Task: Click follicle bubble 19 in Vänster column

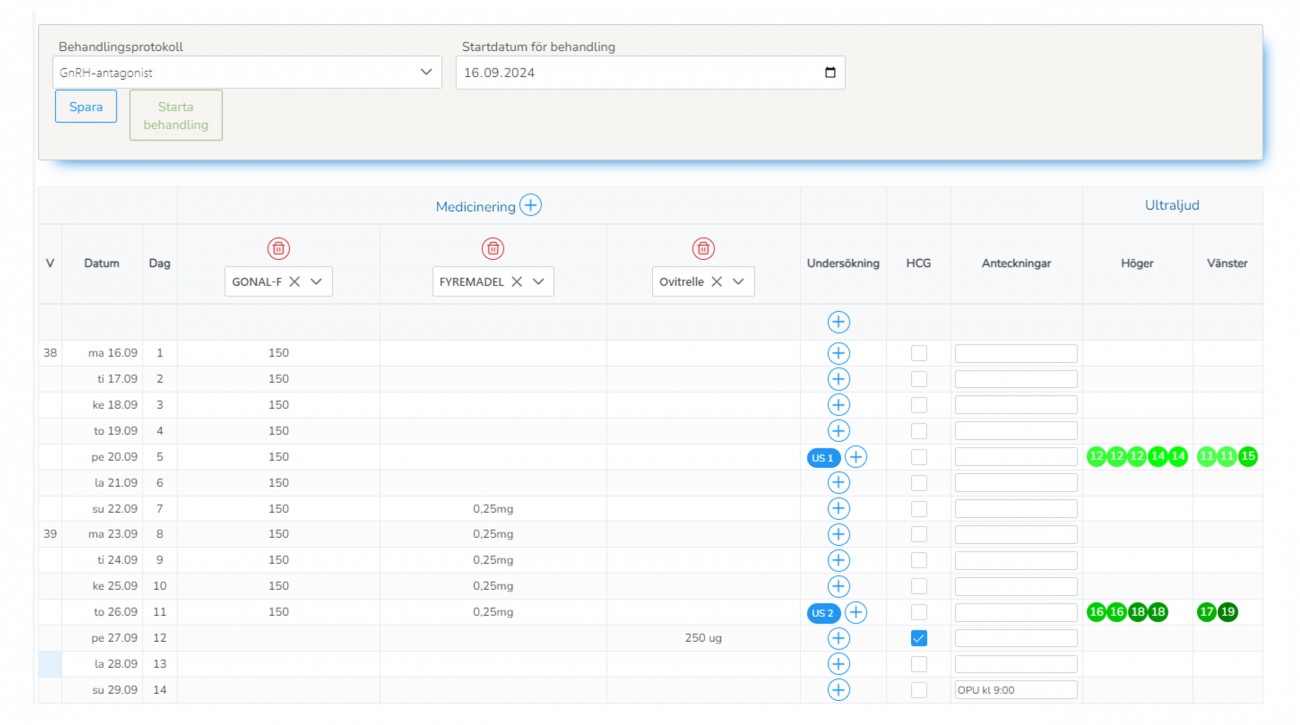Action: (x=1227, y=612)
